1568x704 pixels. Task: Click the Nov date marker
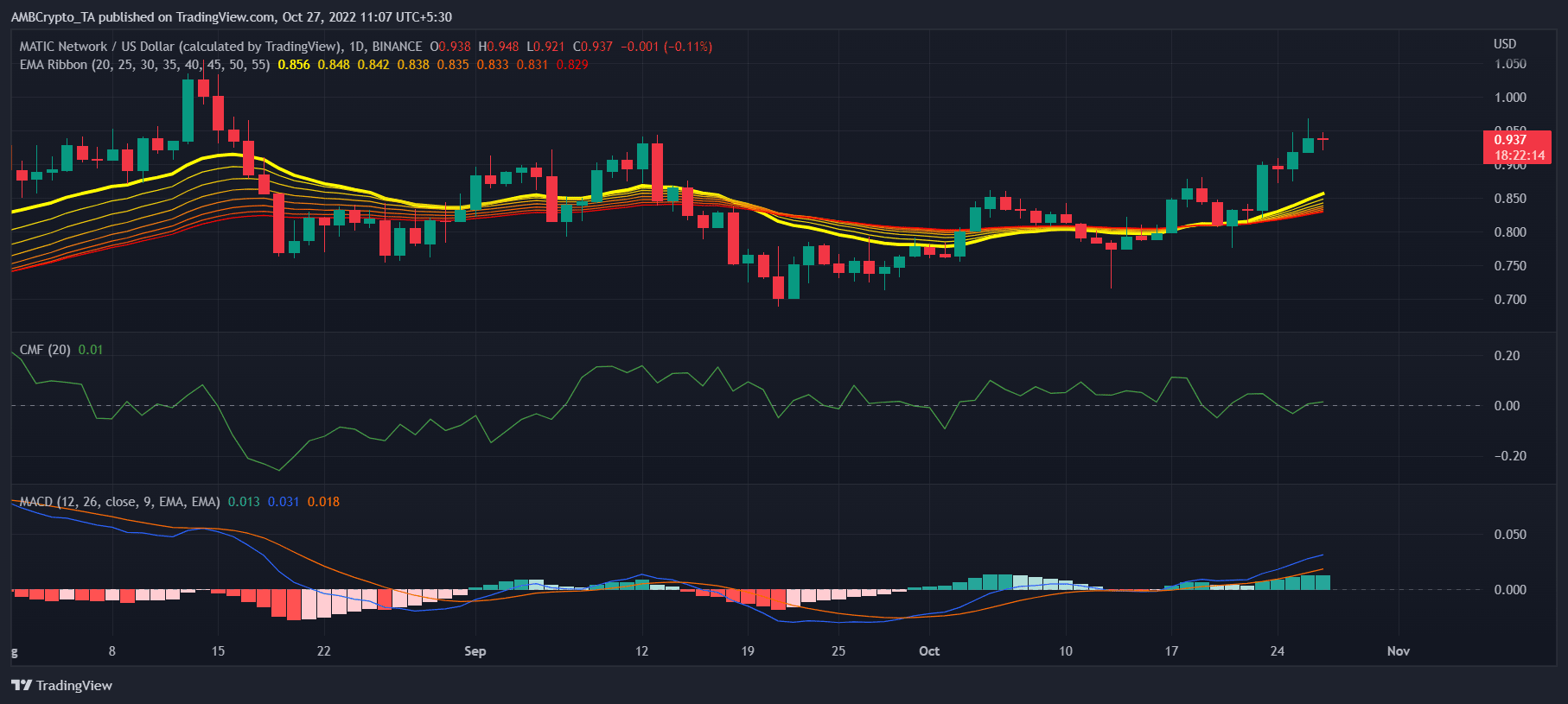[x=1399, y=651]
